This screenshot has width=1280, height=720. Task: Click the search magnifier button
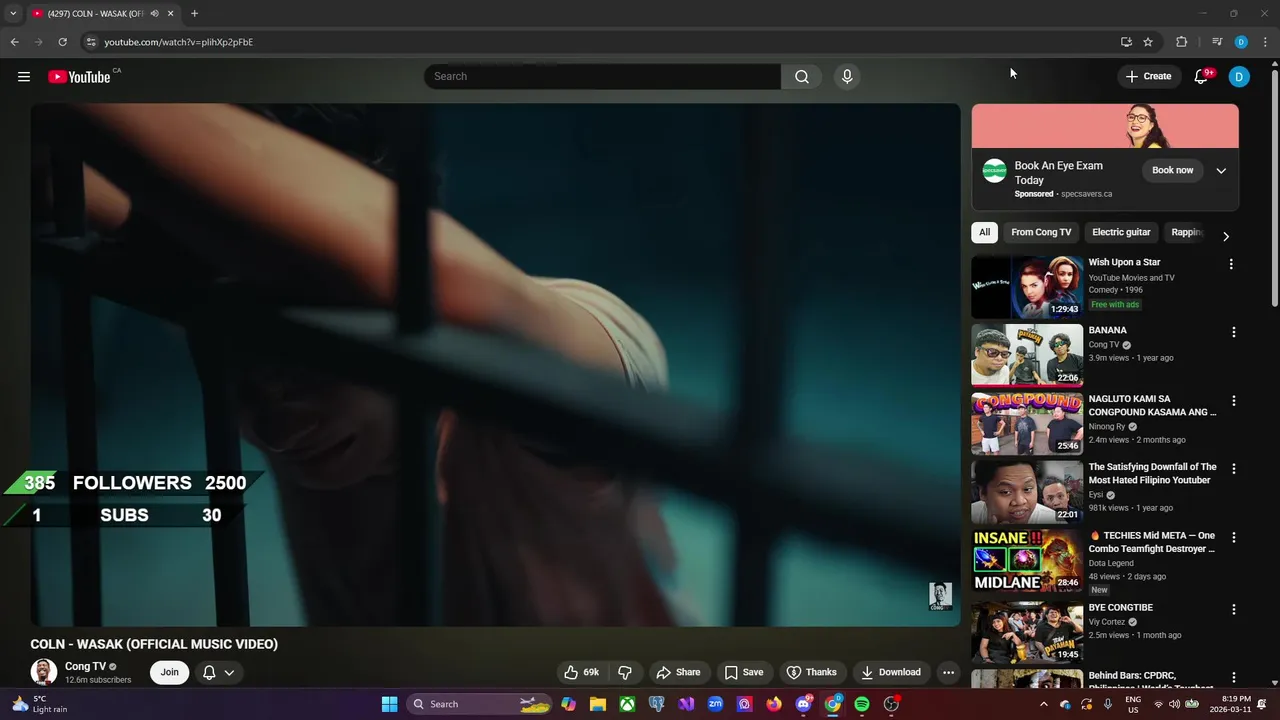(x=802, y=77)
